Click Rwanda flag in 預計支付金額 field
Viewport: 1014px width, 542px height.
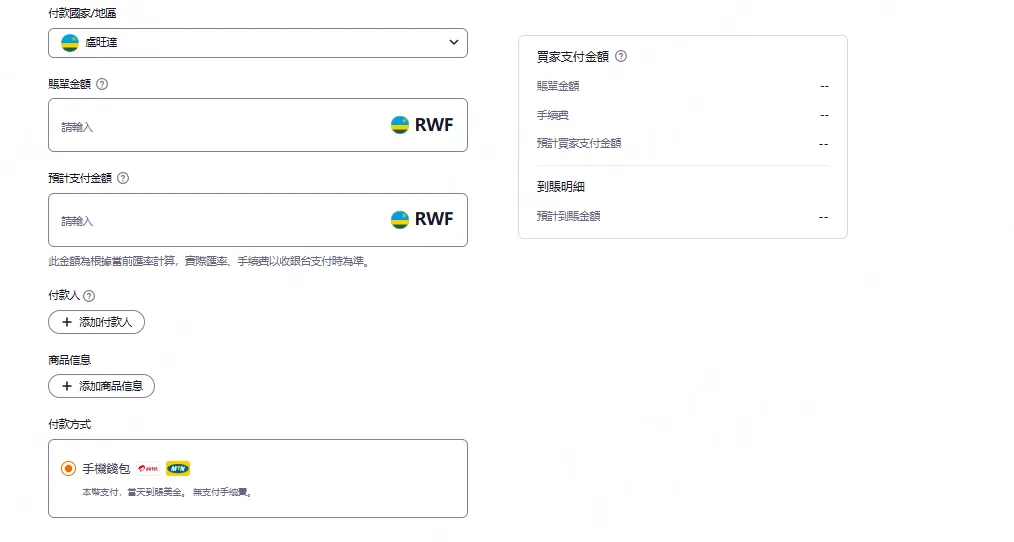400,219
